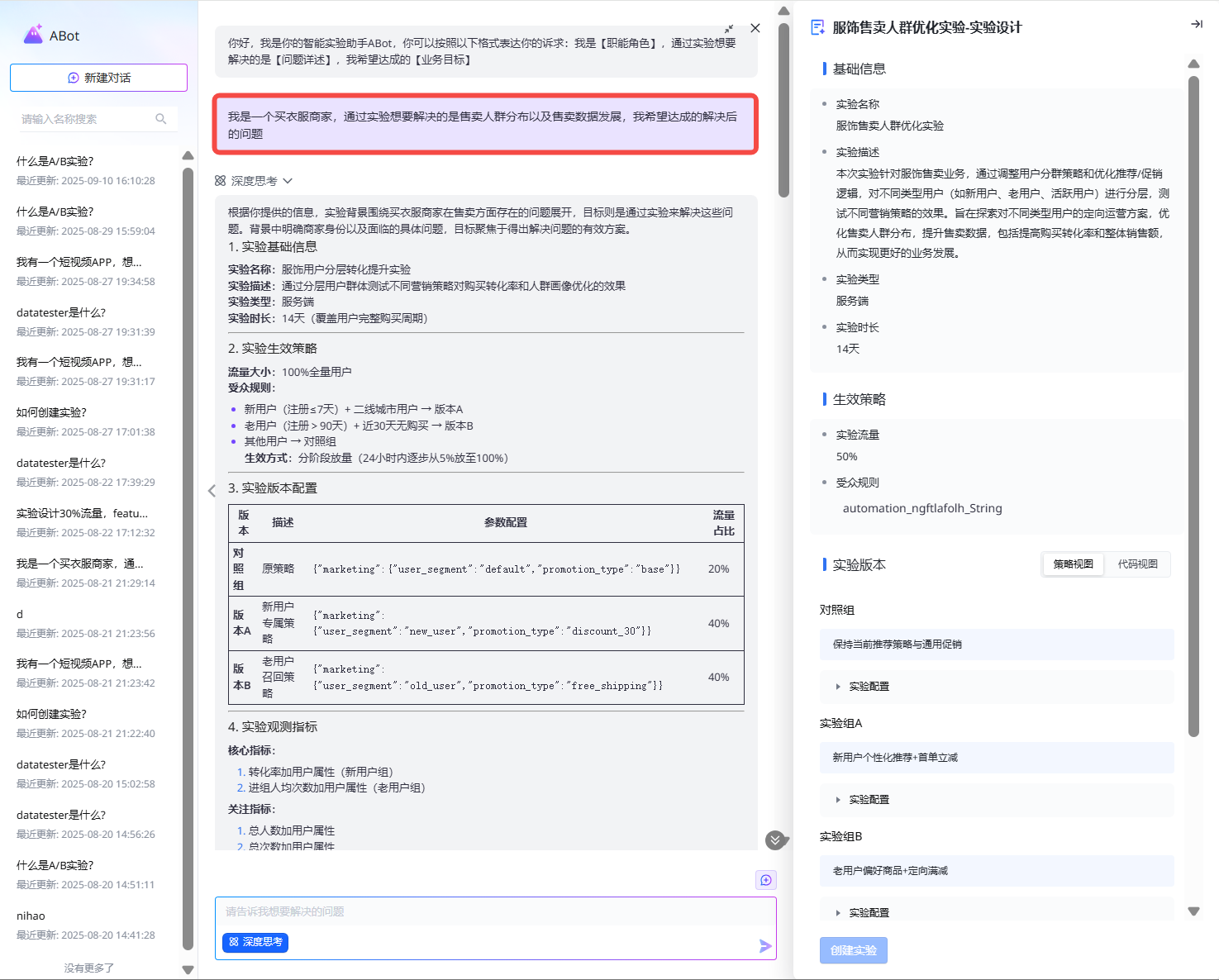1219x980 pixels.
Task: Click the history list scrollbar up arrow
Action: 188,155
